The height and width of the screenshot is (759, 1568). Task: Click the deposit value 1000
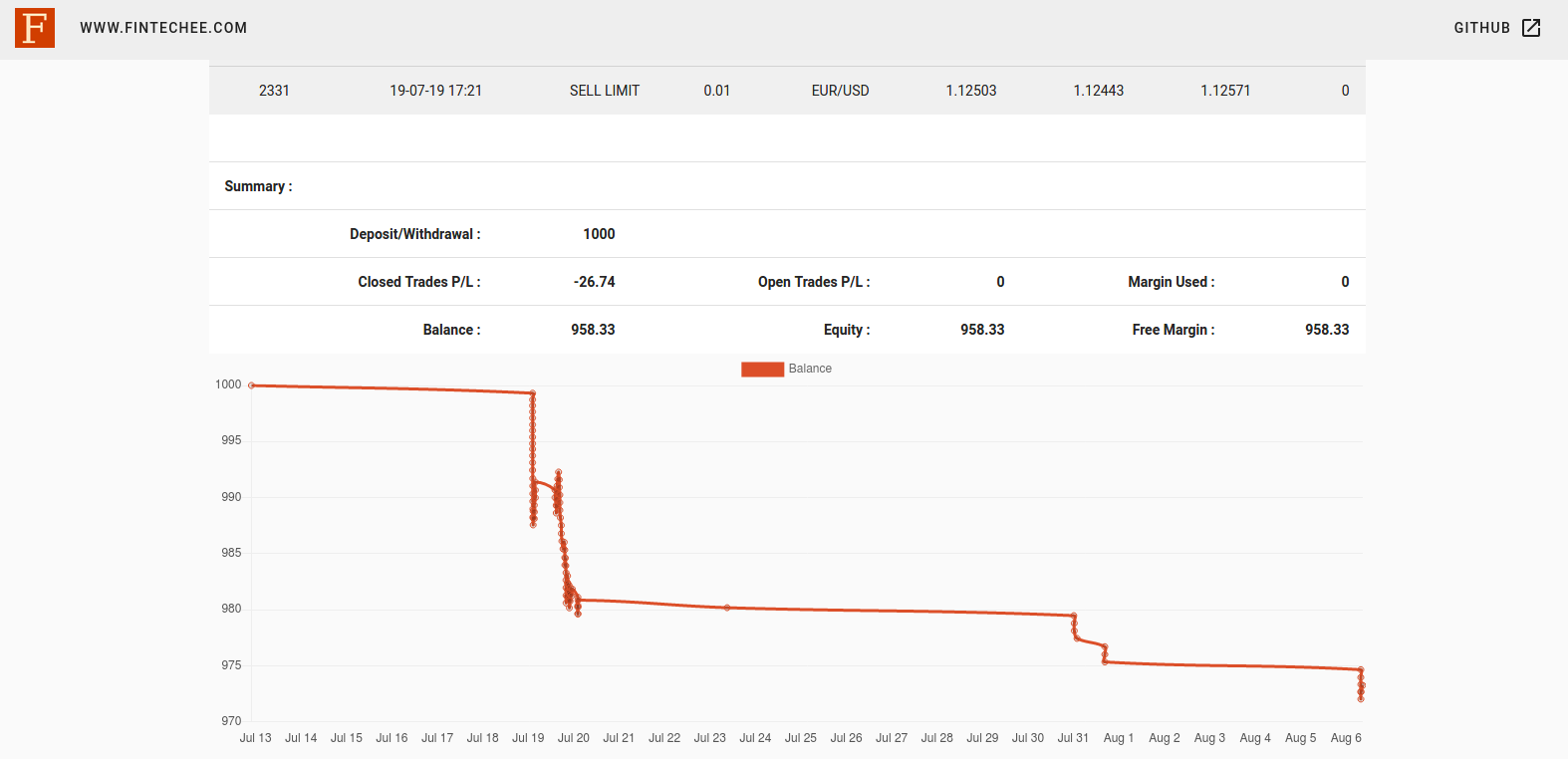[x=599, y=234]
